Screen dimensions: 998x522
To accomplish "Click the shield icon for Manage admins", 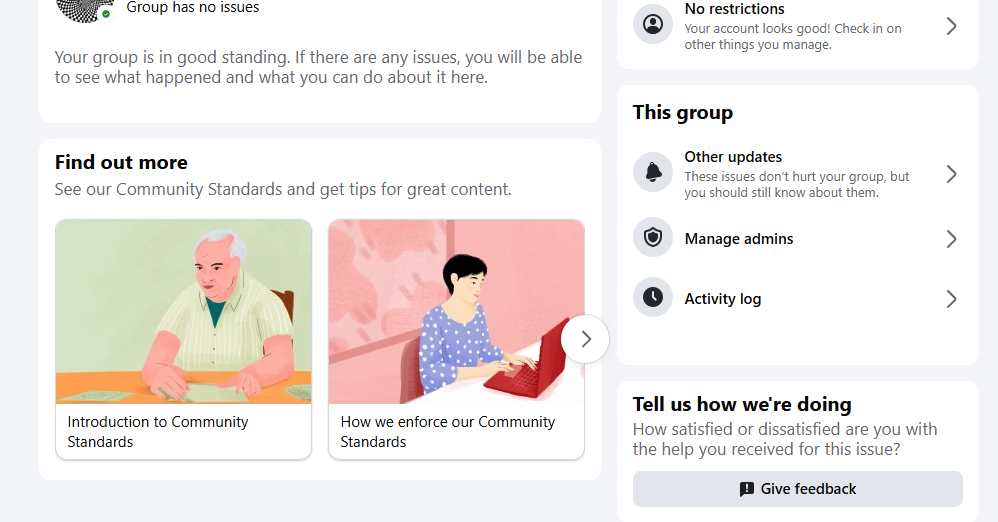I will [x=653, y=237].
